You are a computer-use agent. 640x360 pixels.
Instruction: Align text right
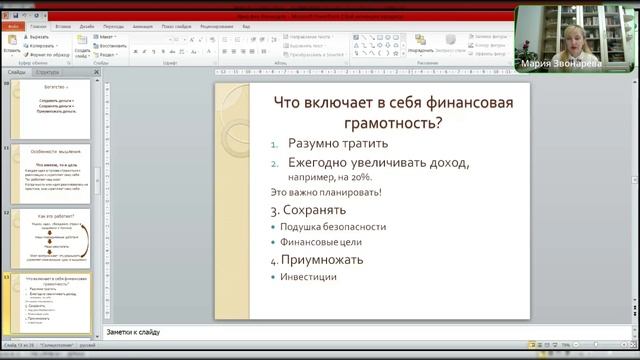point(243,51)
